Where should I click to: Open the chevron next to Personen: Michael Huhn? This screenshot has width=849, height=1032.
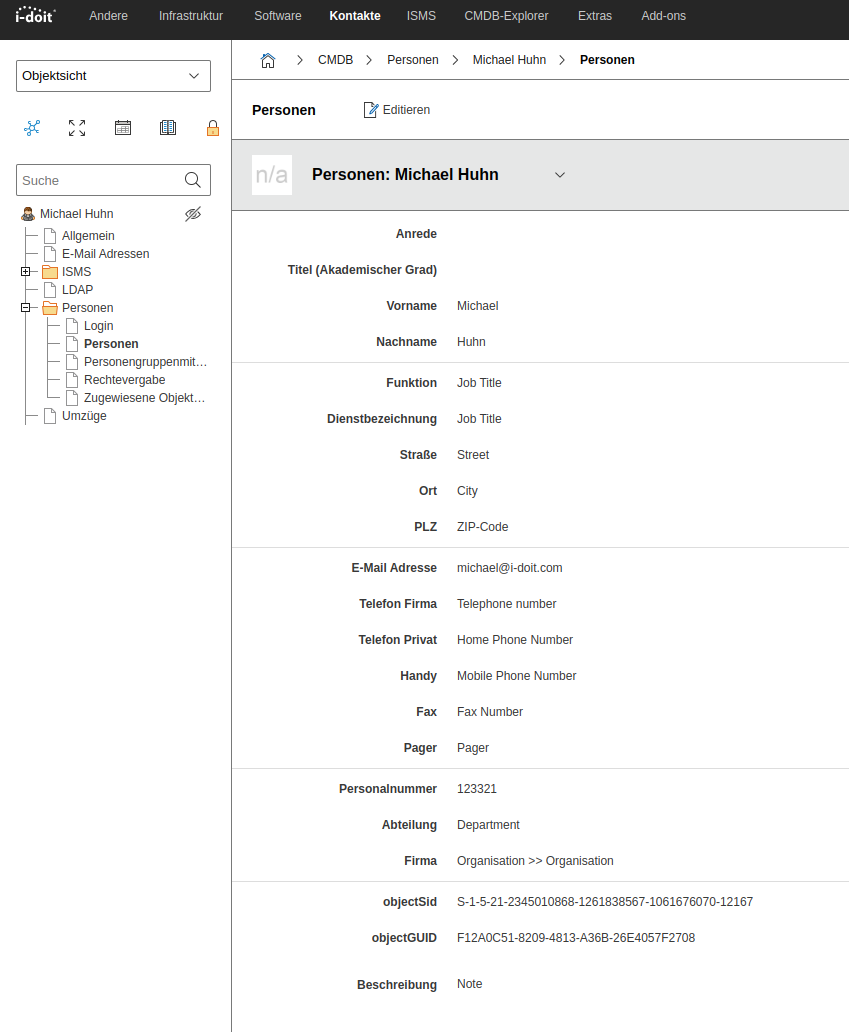(x=560, y=175)
